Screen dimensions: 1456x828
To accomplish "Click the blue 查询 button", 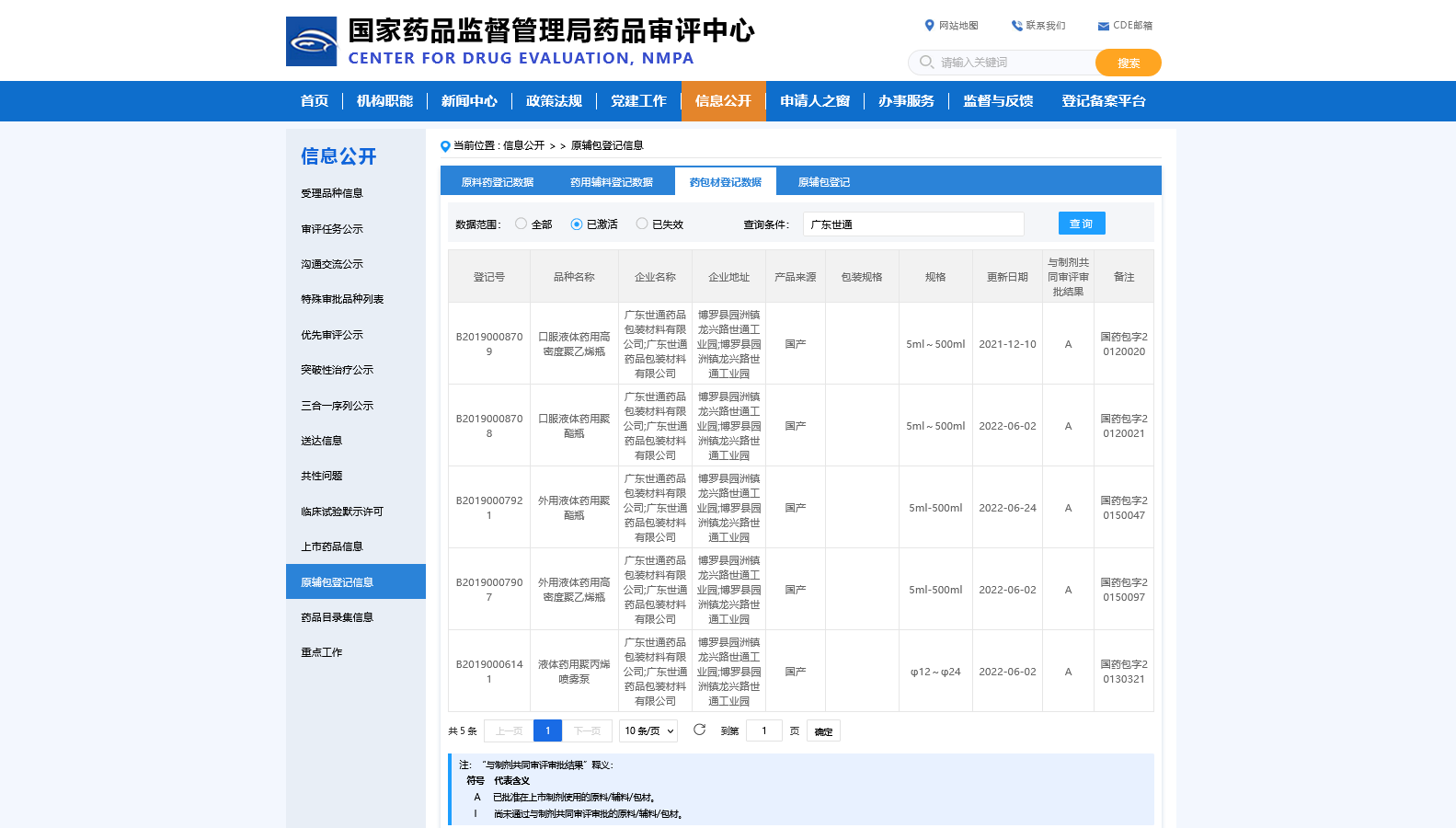I will (x=1082, y=224).
